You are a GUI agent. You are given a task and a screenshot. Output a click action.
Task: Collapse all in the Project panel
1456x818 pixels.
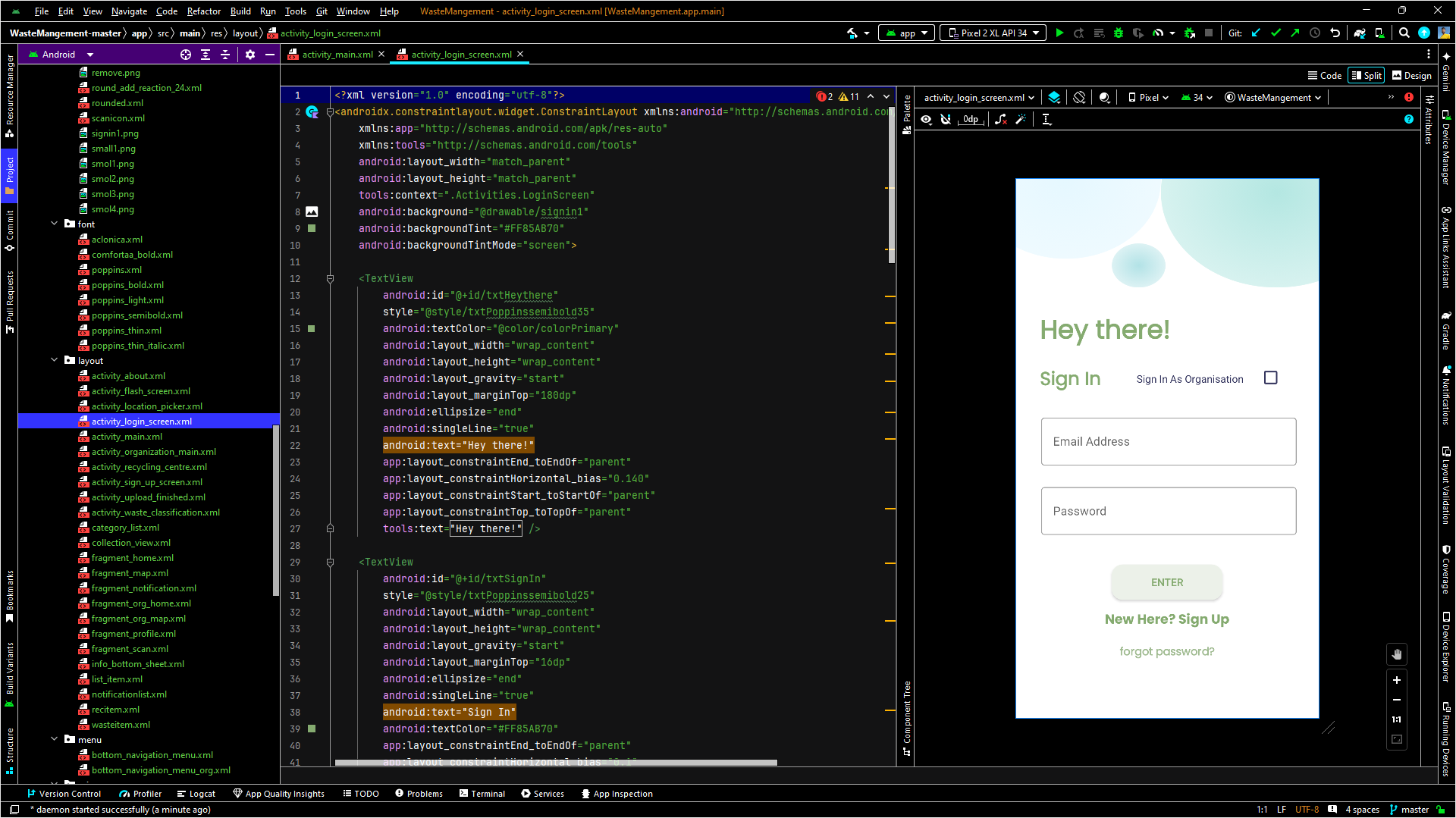(225, 55)
